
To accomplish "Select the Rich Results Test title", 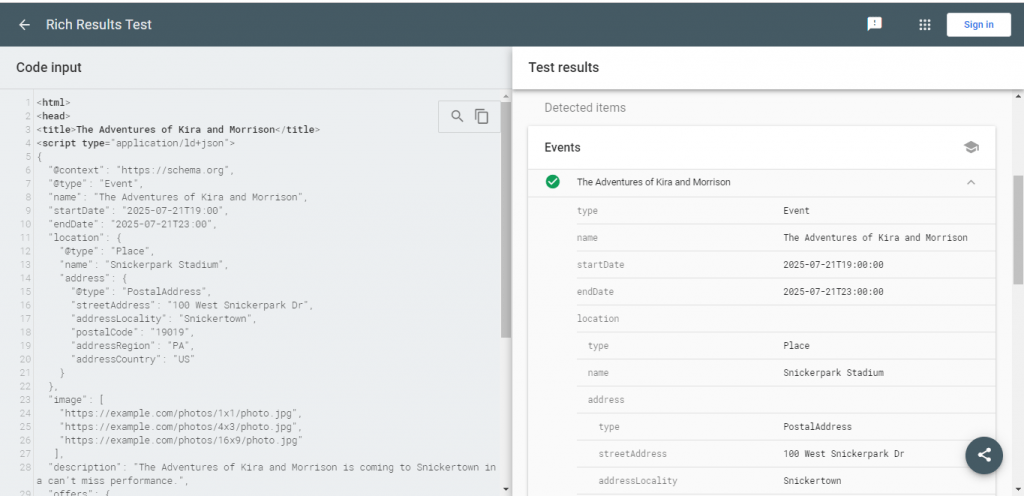I will [x=99, y=25].
